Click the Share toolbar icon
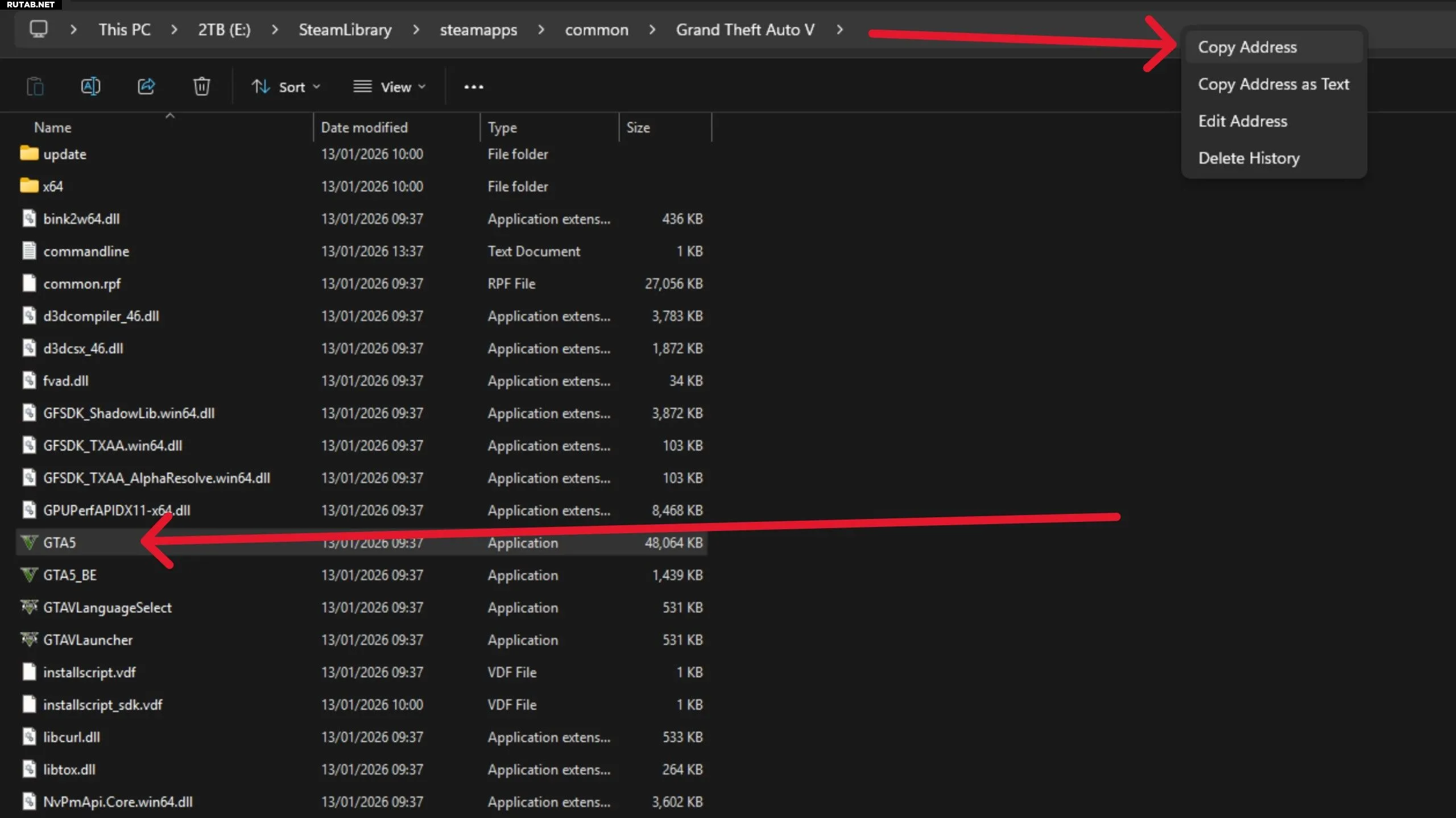The height and width of the screenshot is (818, 1456). coord(146,86)
